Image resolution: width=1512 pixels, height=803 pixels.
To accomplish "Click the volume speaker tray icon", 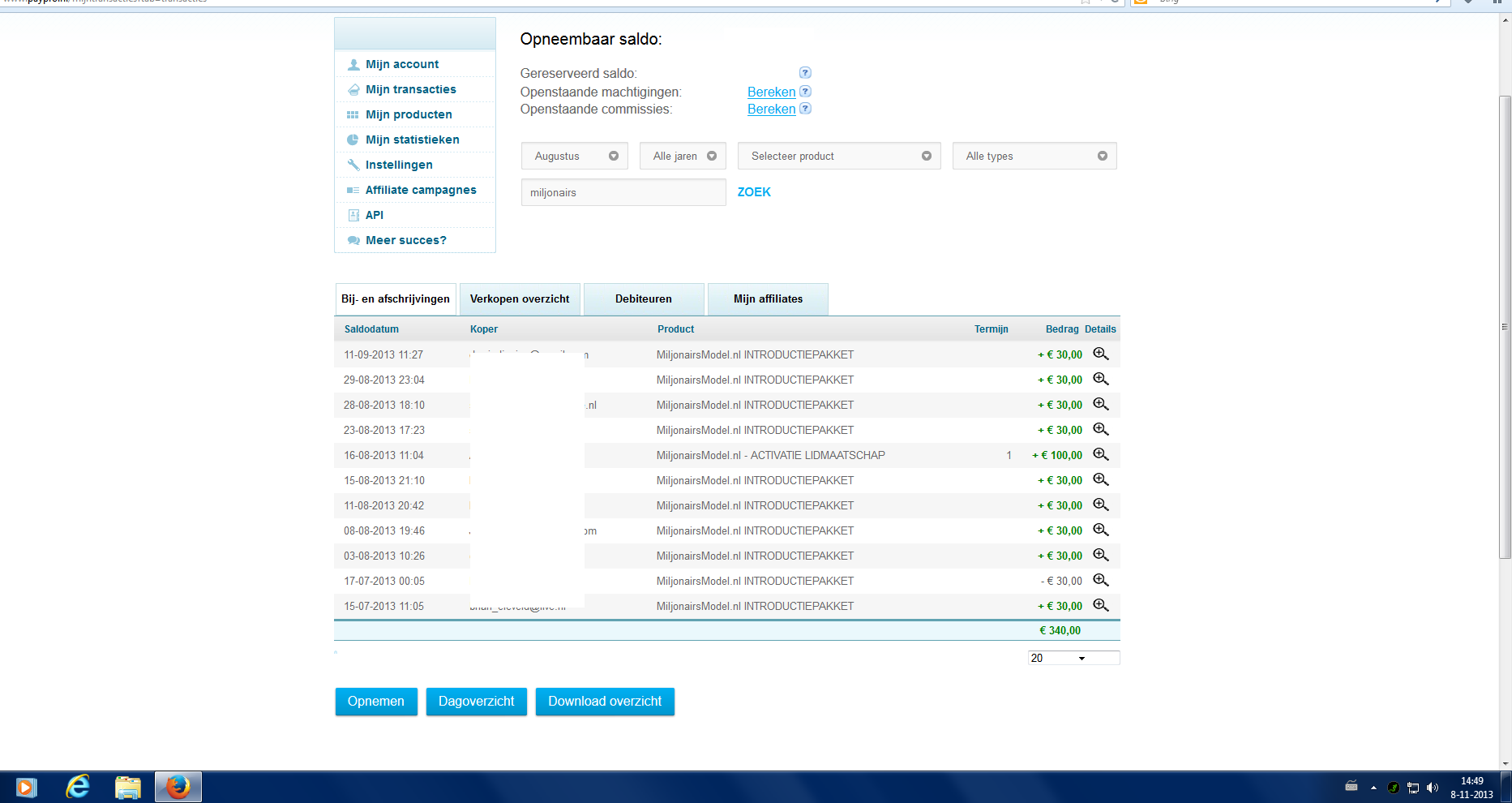I will [1433, 788].
